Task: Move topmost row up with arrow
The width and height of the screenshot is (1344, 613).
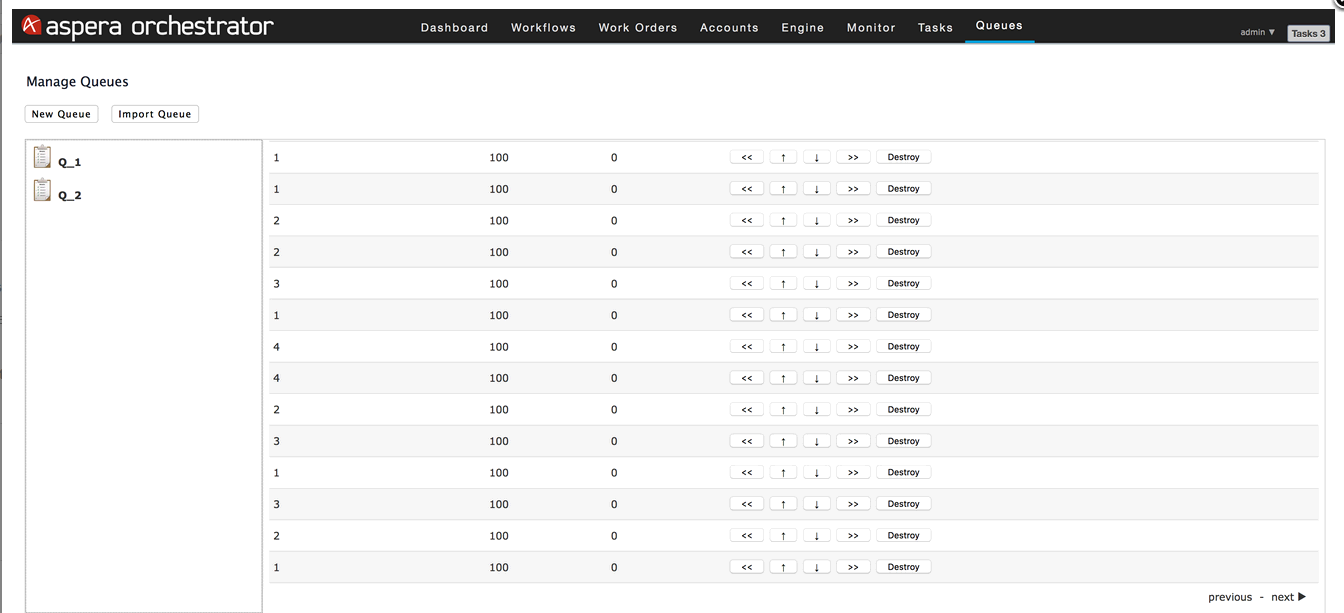Action: click(783, 157)
